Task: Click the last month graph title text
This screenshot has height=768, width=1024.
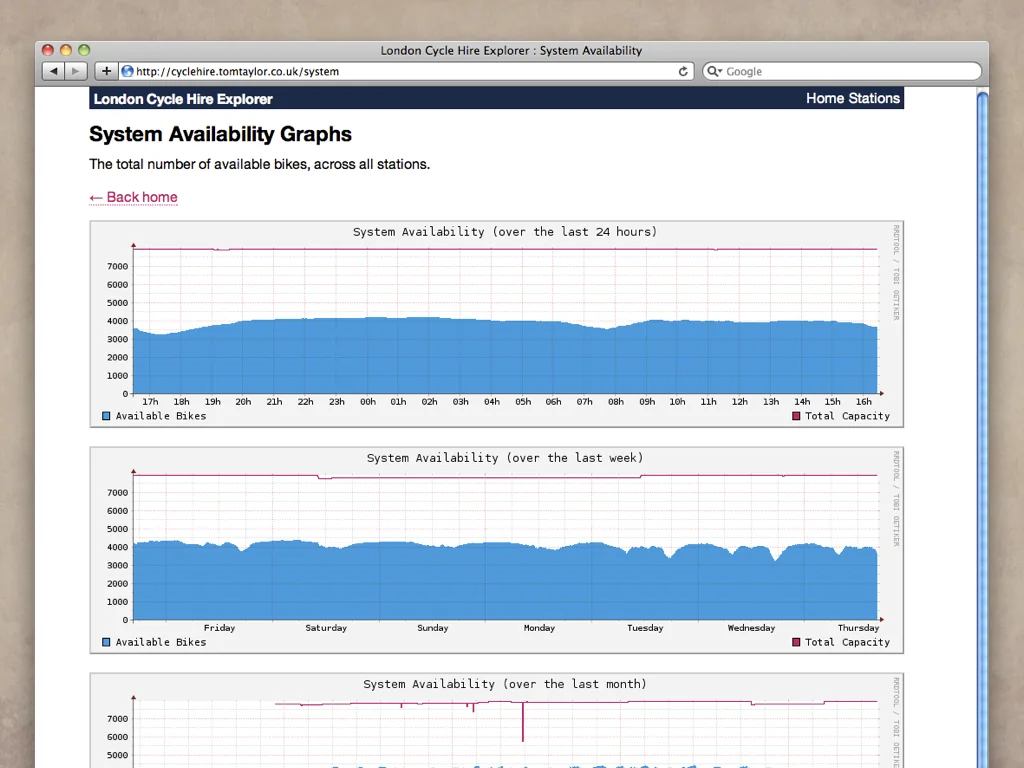Action: click(x=505, y=684)
